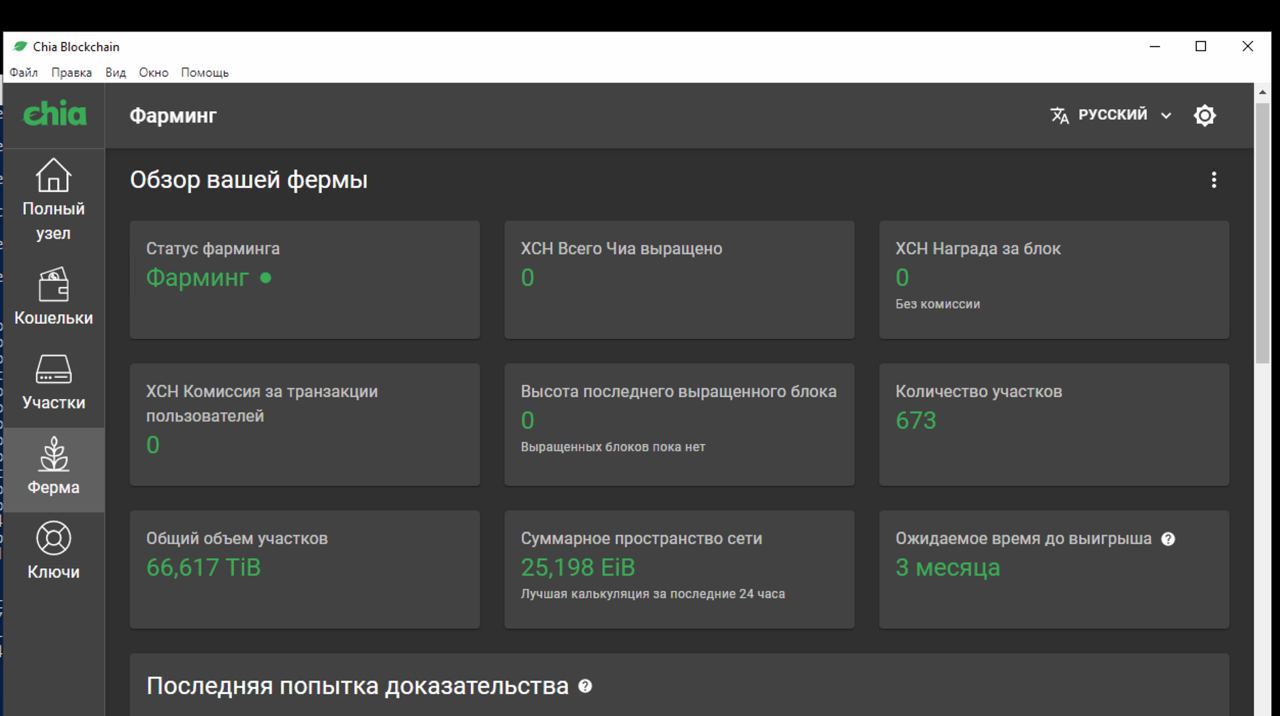The height and width of the screenshot is (716, 1280).
Task: Open the Помощь menu
Action: pyautogui.click(x=205, y=72)
